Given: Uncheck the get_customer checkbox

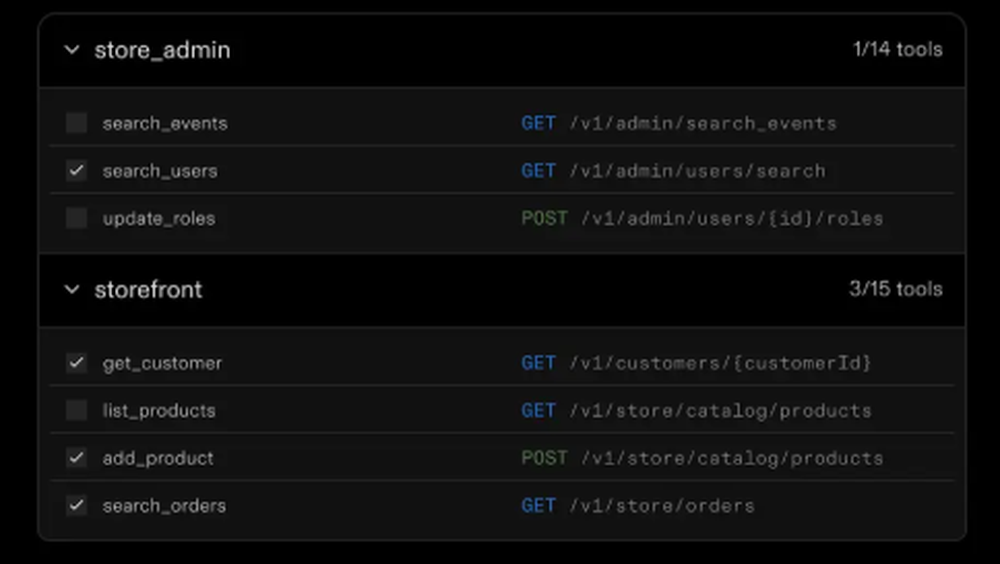Looking at the screenshot, I should point(76,363).
